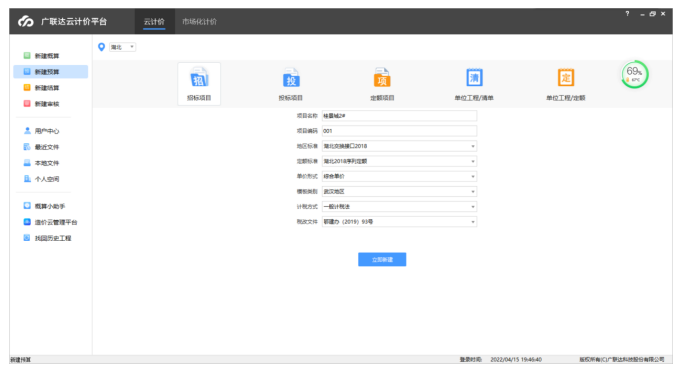The image size is (682, 370).
Task: Click the 广联达云计价平台 logo icon
Action: [x=26, y=21]
